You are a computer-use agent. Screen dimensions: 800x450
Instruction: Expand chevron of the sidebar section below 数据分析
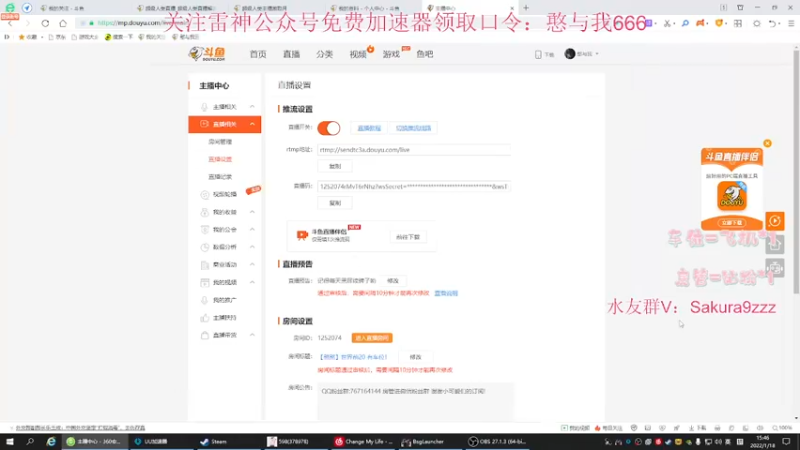[x=252, y=265]
